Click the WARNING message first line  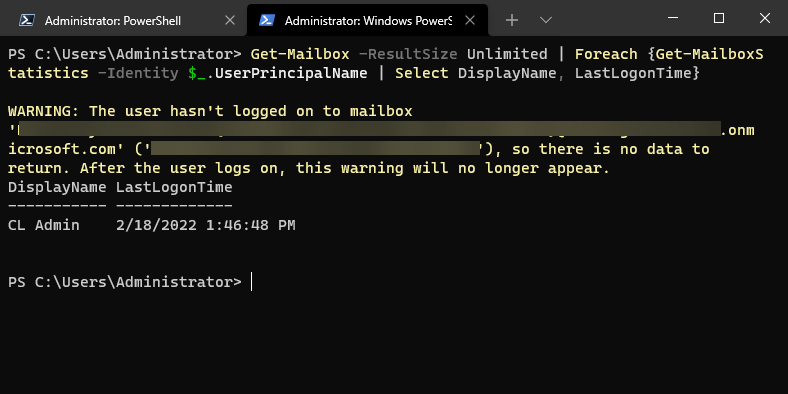(x=210, y=111)
